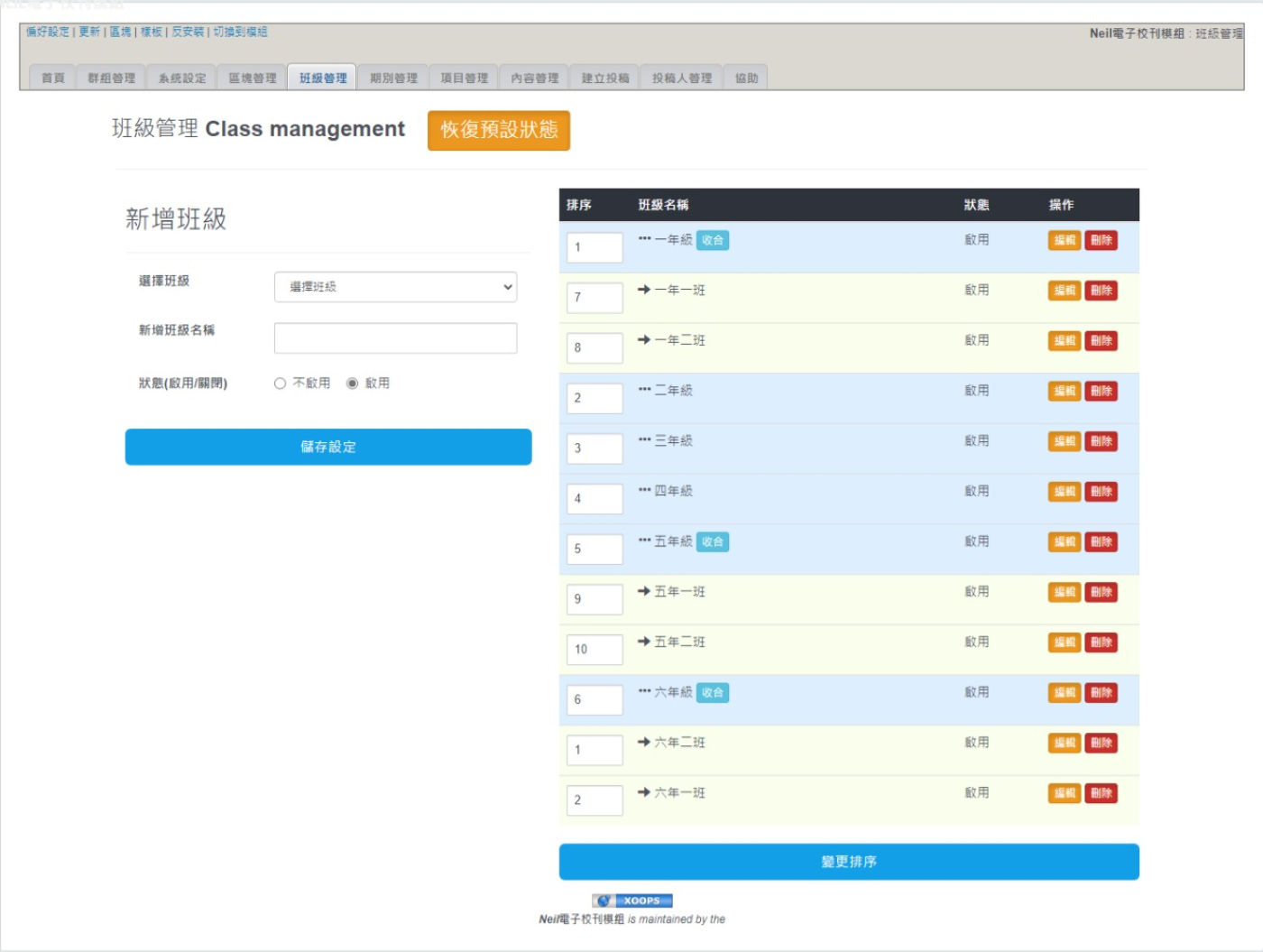1263x952 pixels.
Task: Open the 選擇班級 dropdown
Action: 395,287
